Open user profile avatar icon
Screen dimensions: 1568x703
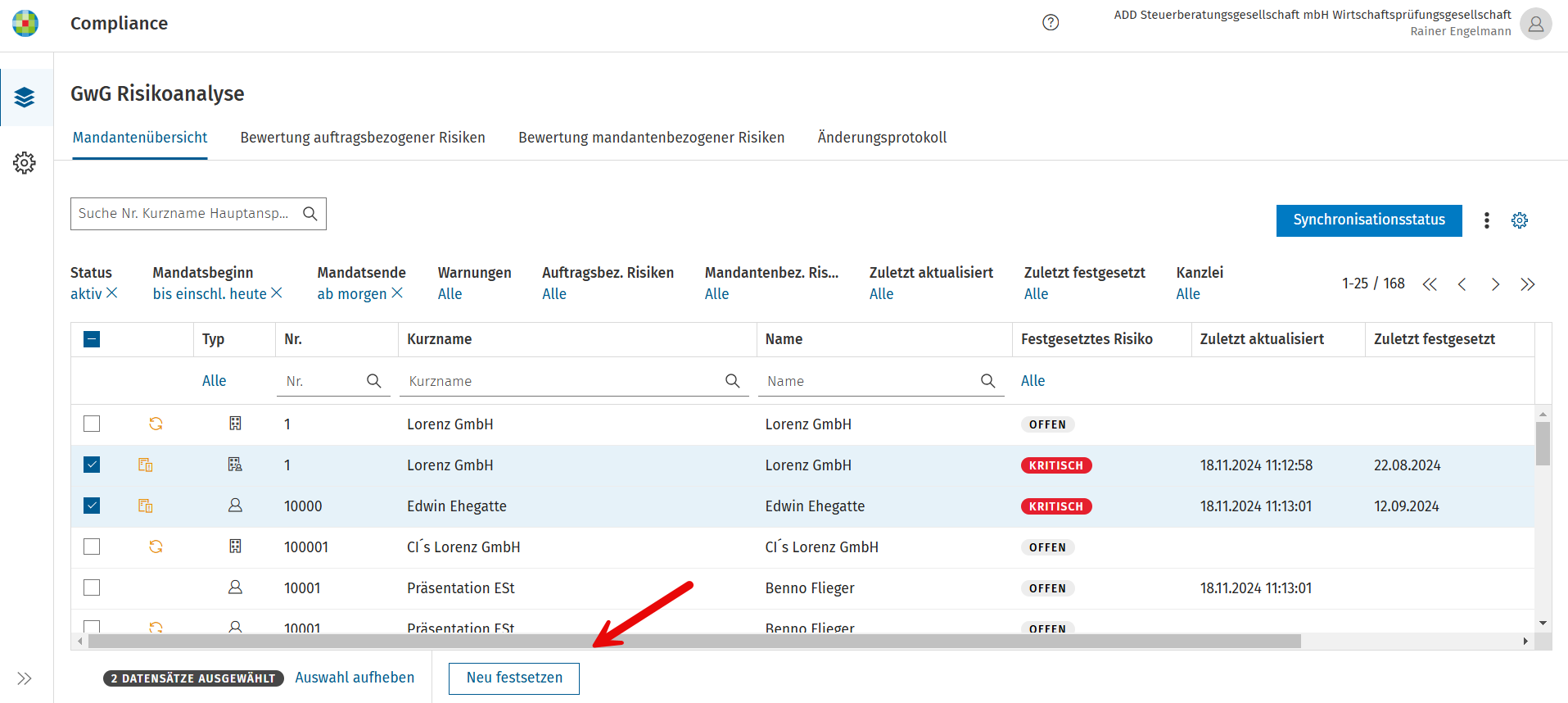(1535, 24)
